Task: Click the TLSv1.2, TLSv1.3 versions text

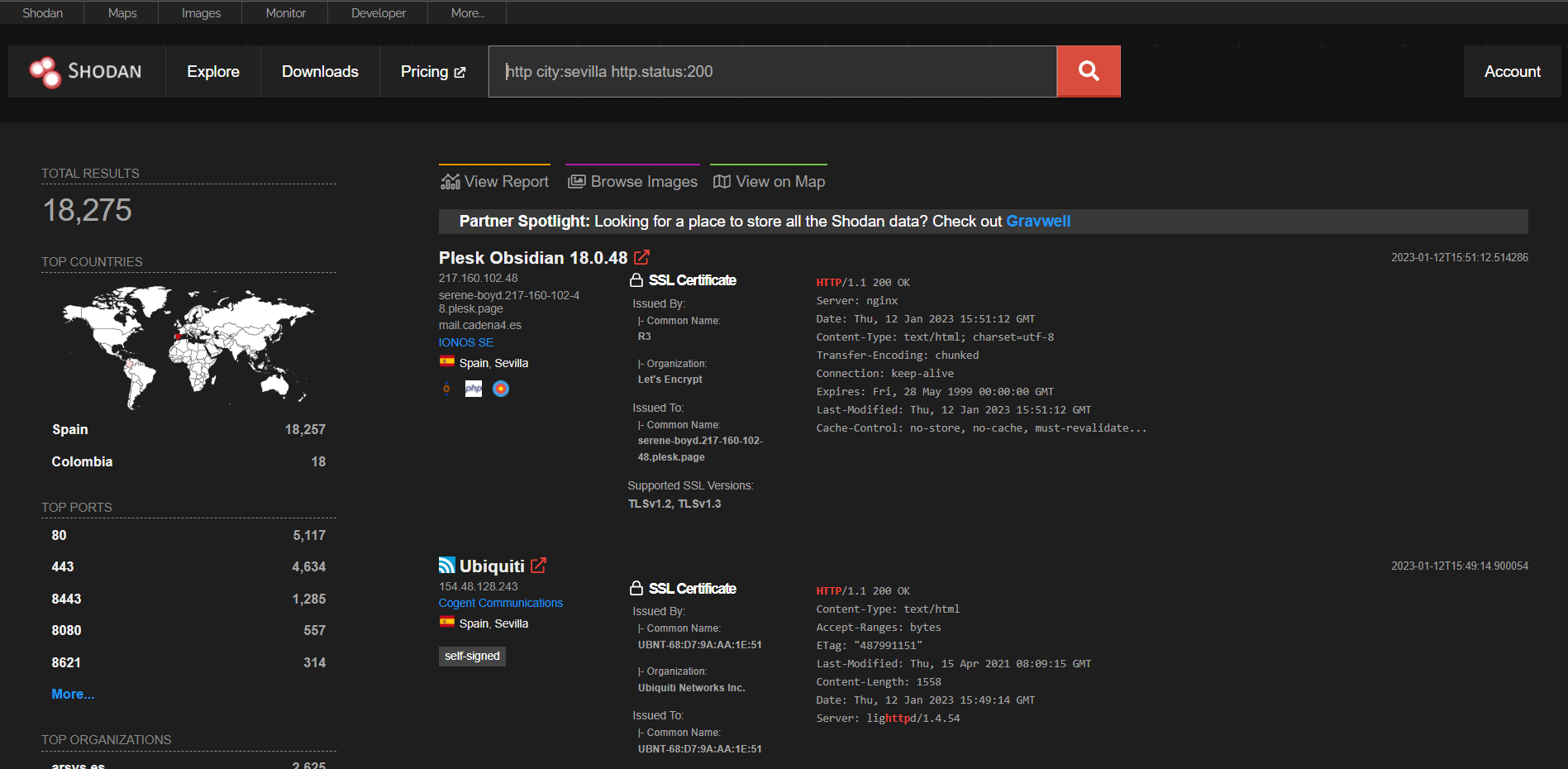Action: (674, 504)
